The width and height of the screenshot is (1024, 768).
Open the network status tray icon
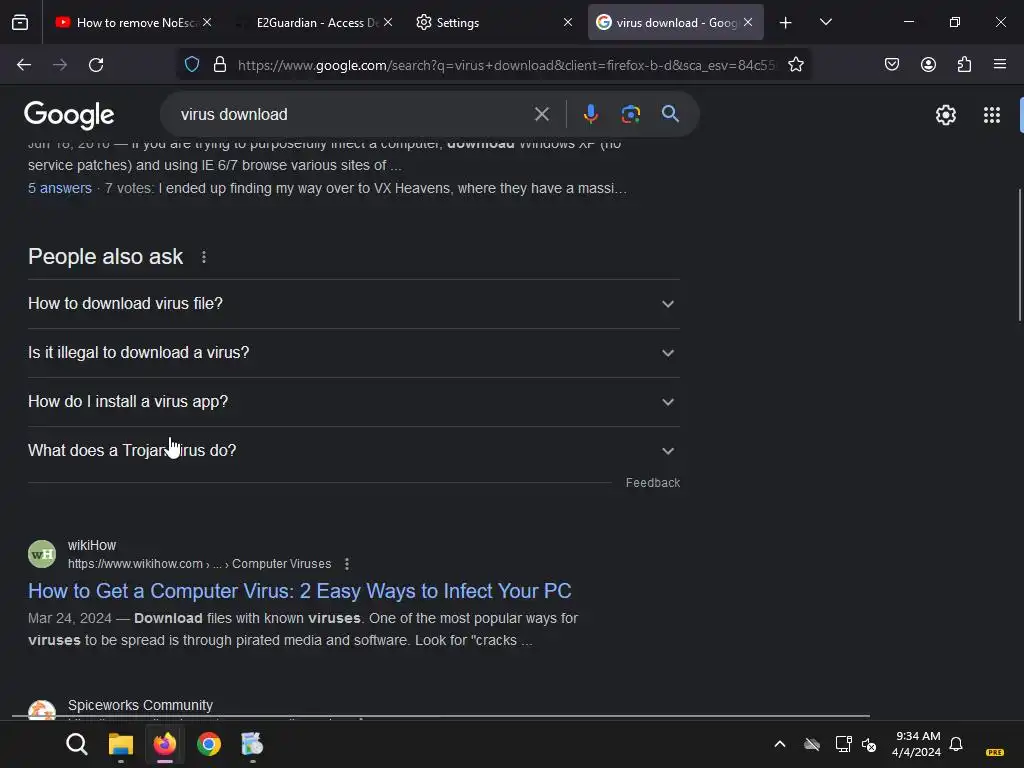tap(843, 744)
